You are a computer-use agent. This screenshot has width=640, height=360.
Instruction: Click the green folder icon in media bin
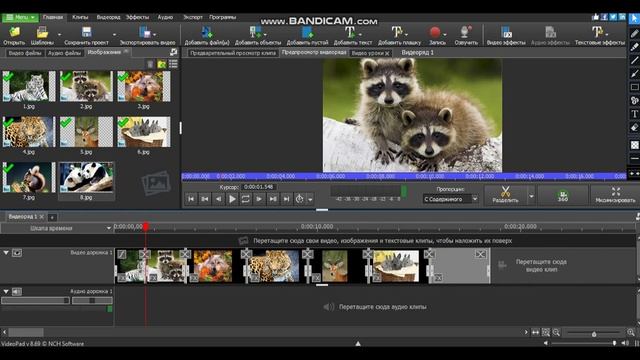(162, 64)
